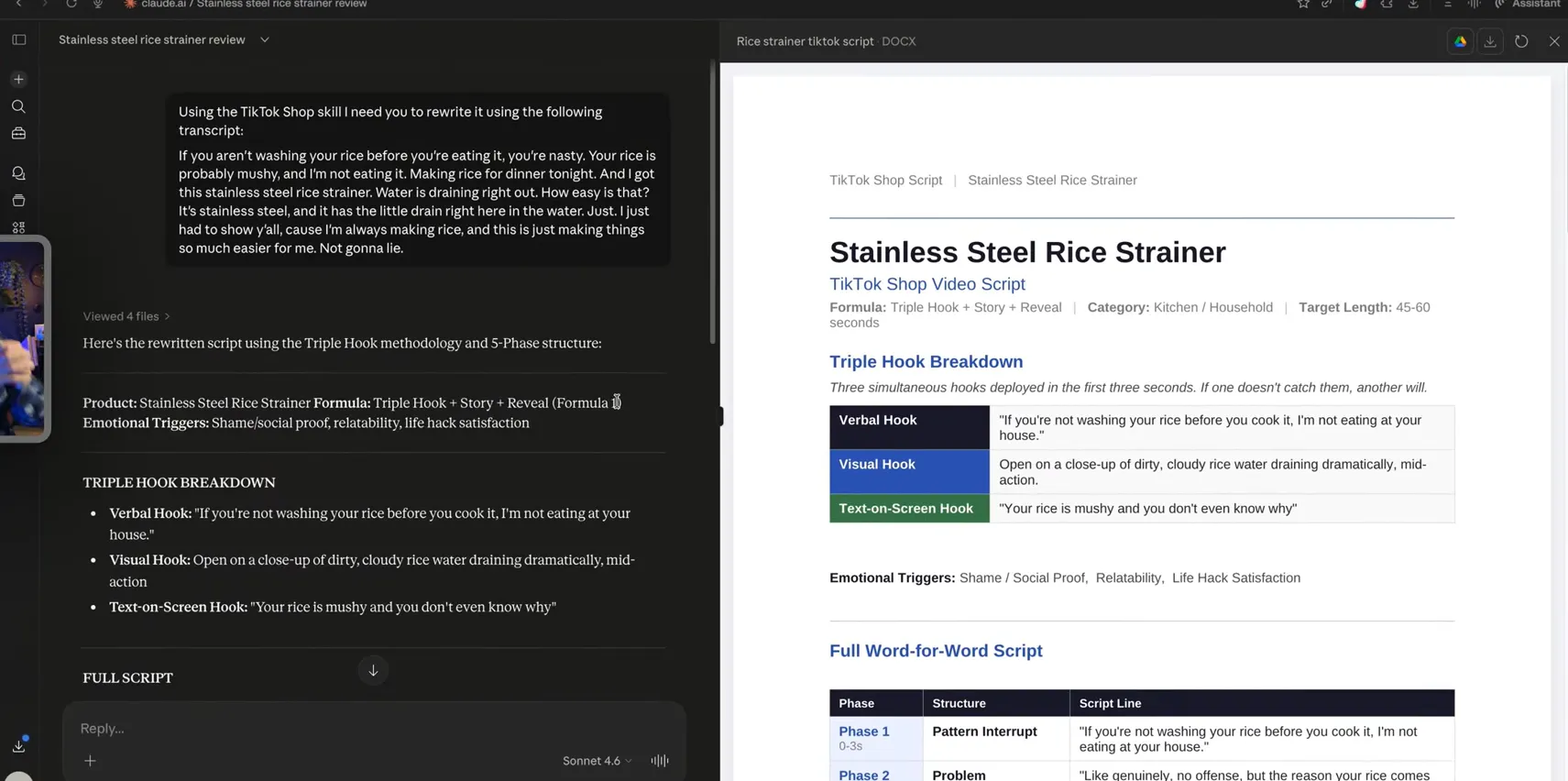Open chats icon in sidebar
Screen dimensions: 1568x781
[18, 173]
